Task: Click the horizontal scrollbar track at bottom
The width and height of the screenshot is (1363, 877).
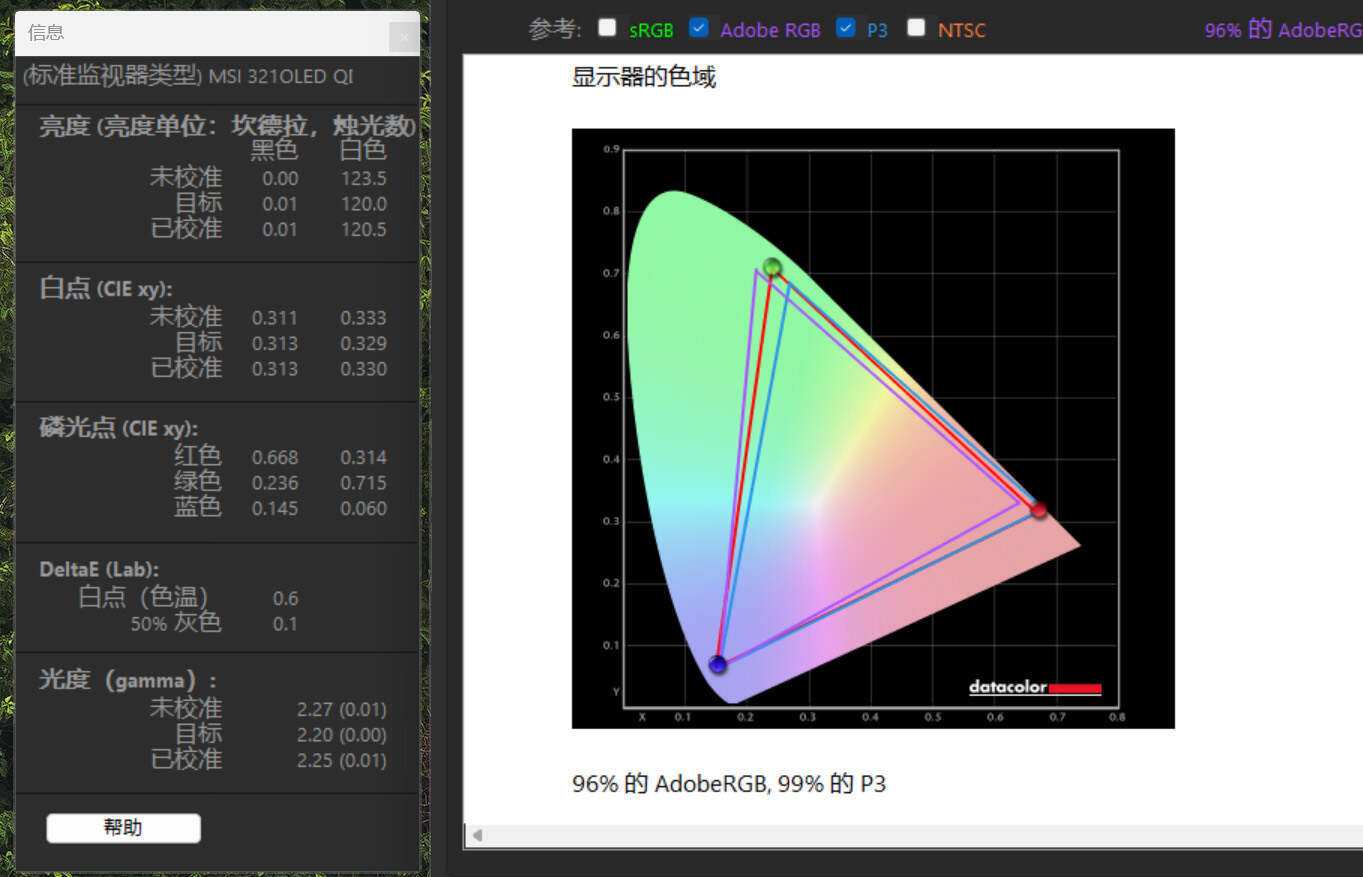Action: [900, 834]
